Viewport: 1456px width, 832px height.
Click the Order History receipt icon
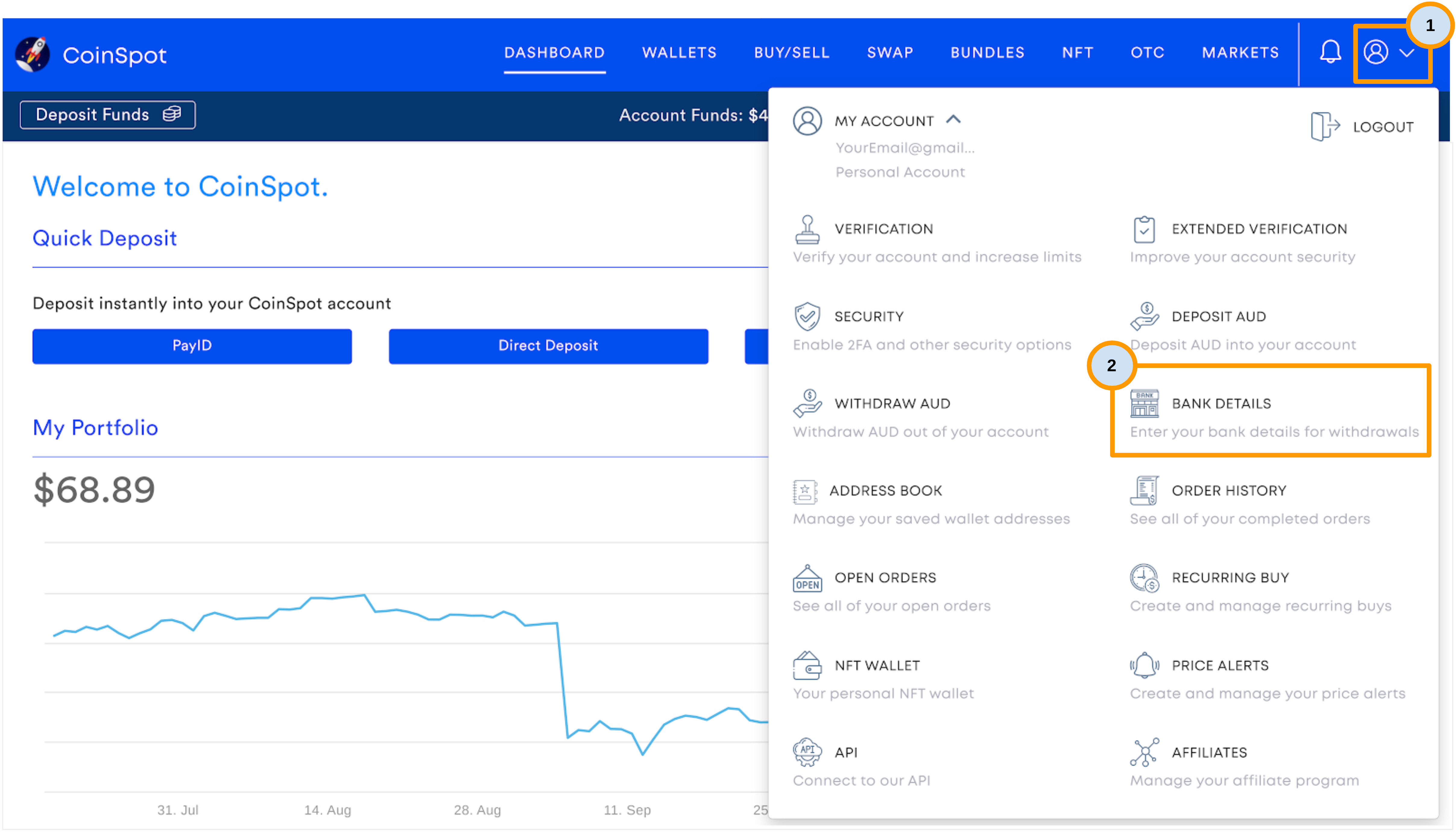pos(1144,490)
